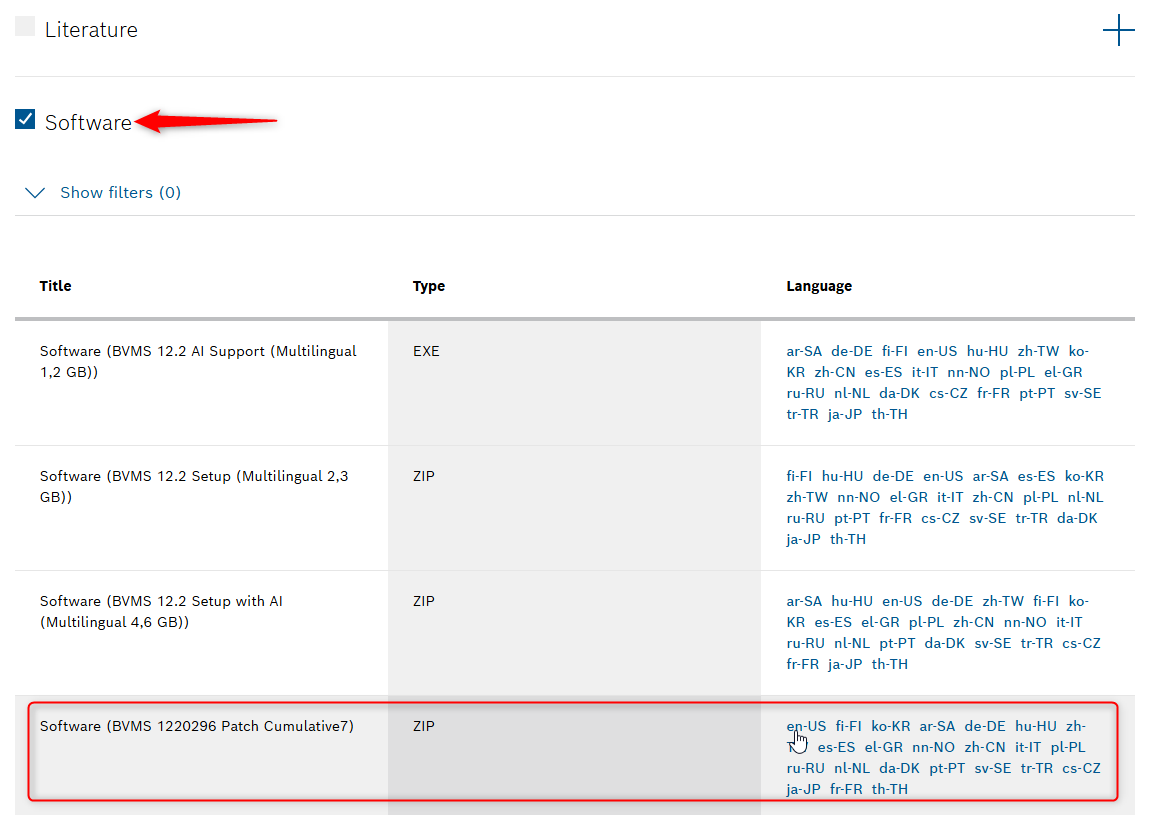Choose fi-FI for BVMS 12.2 AI Support

tap(895, 352)
